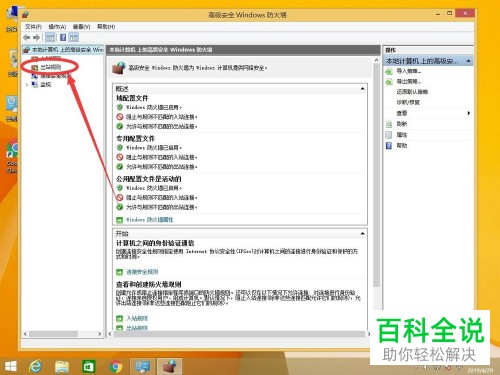The image size is (500, 375).
Task: Click the 查看和创建防火墙规则 heading
Action: coord(149,284)
